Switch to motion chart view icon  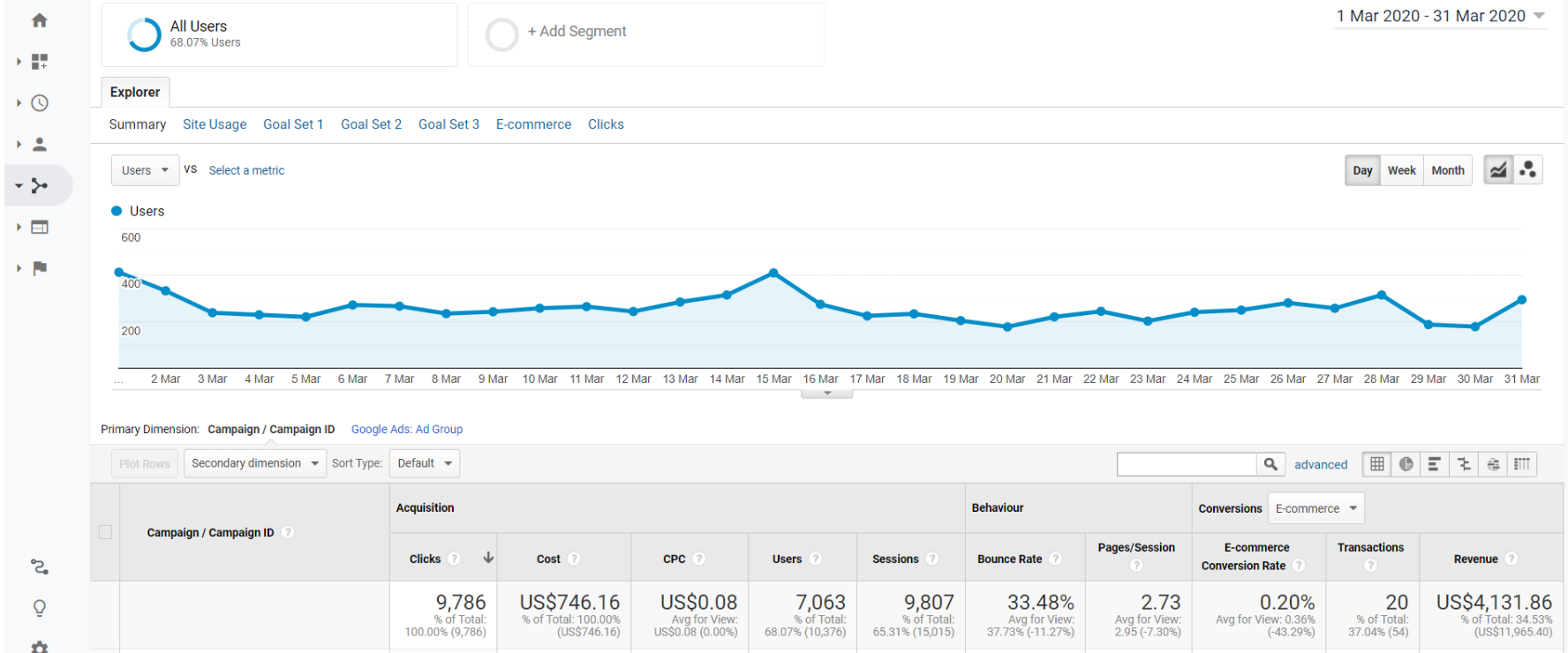(1528, 170)
